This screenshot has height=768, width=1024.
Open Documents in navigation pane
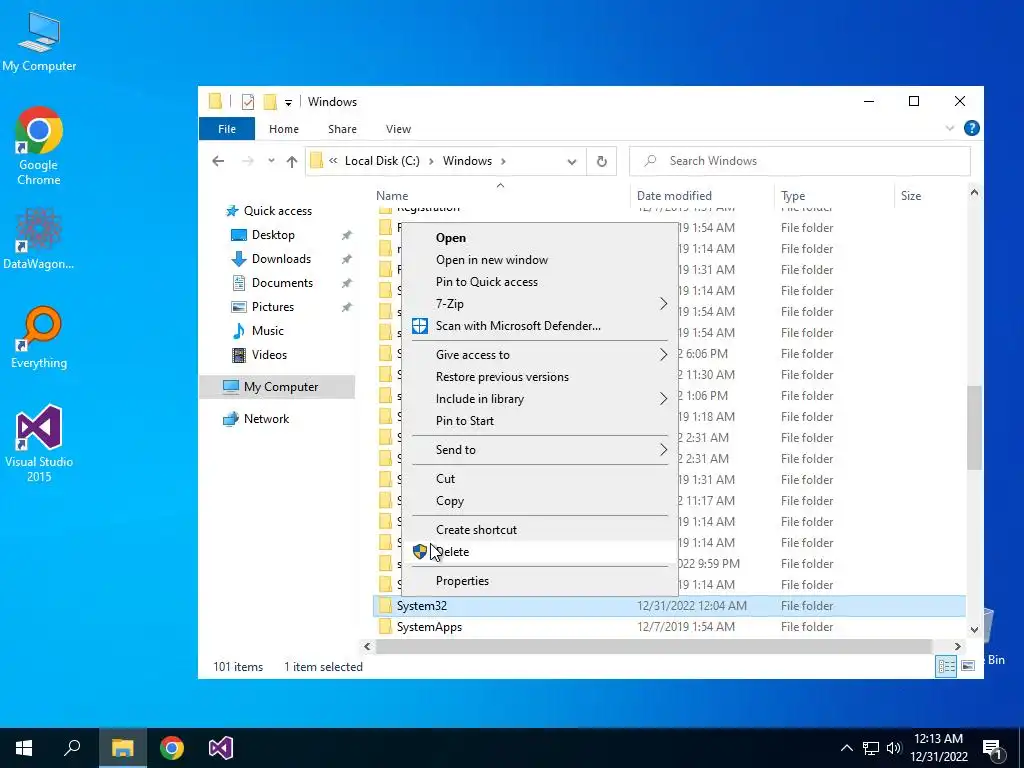[x=282, y=283]
